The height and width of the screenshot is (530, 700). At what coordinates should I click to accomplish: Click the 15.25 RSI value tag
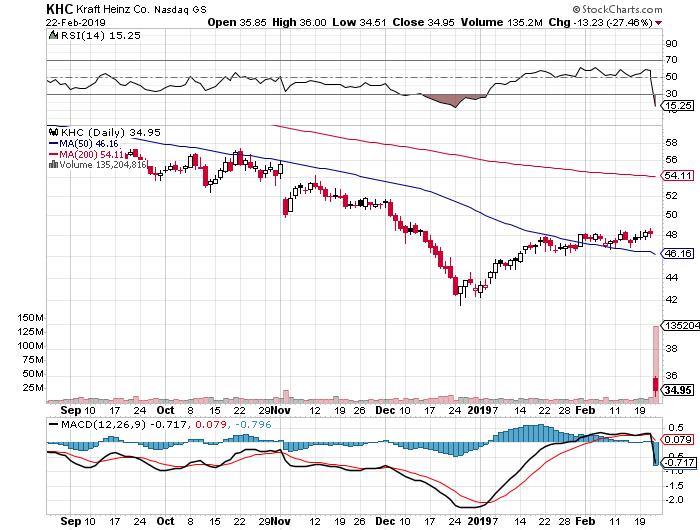coord(678,106)
